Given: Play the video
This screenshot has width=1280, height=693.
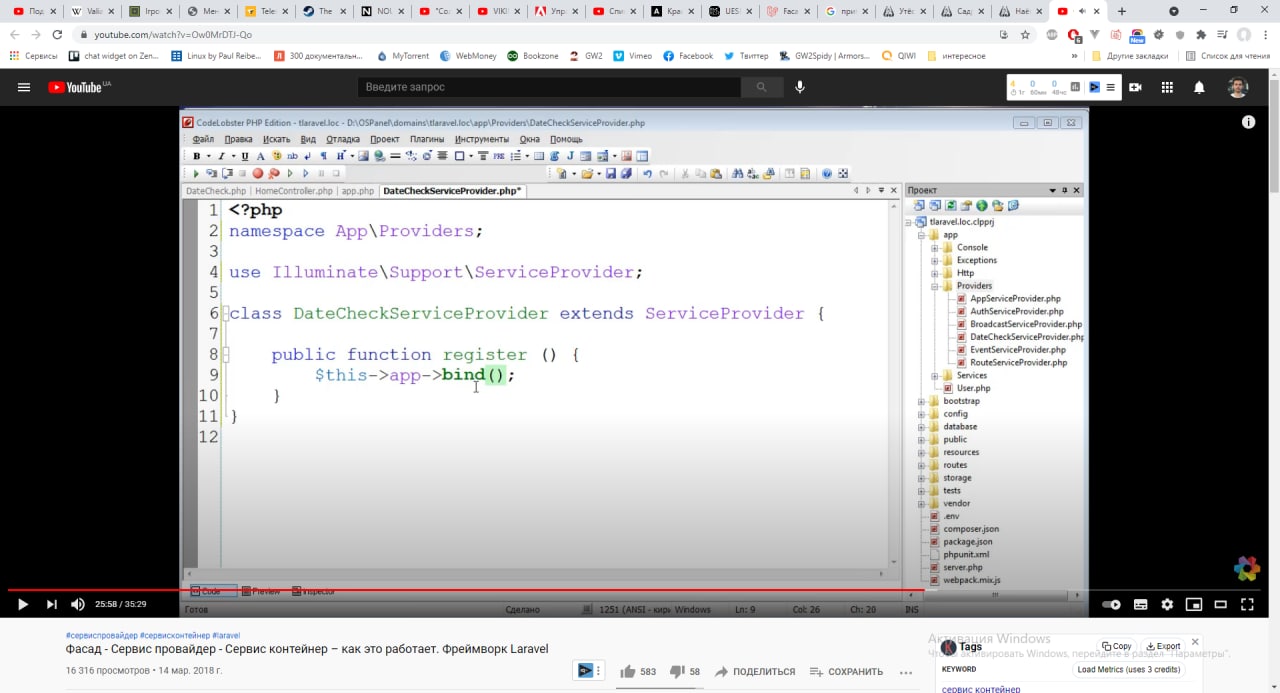Looking at the screenshot, I should 23,604.
